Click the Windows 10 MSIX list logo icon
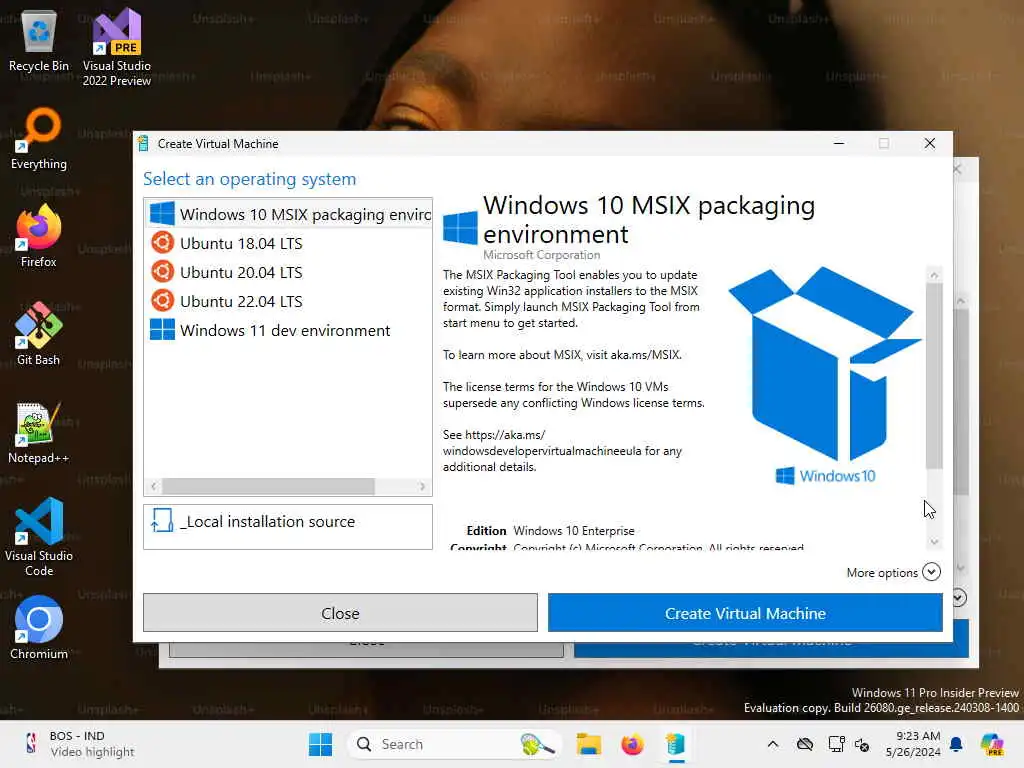The width and height of the screenshot is (1024, 768). [162, 214]
